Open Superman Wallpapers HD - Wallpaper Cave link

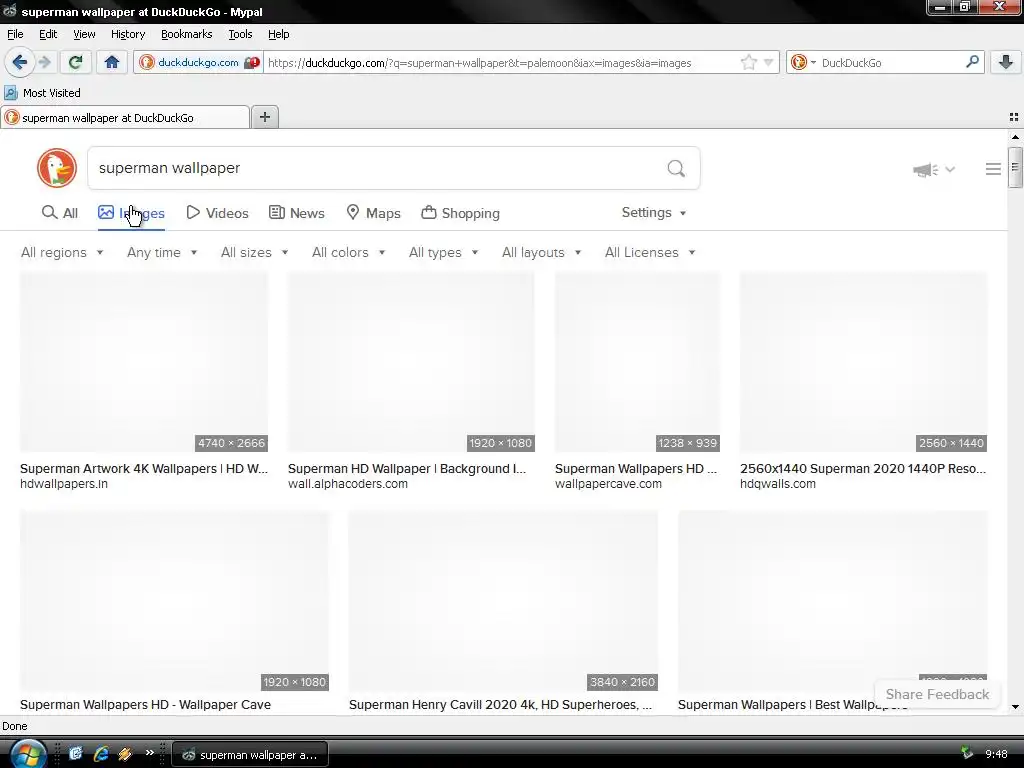pyautogui.click(x=146, y=705)
